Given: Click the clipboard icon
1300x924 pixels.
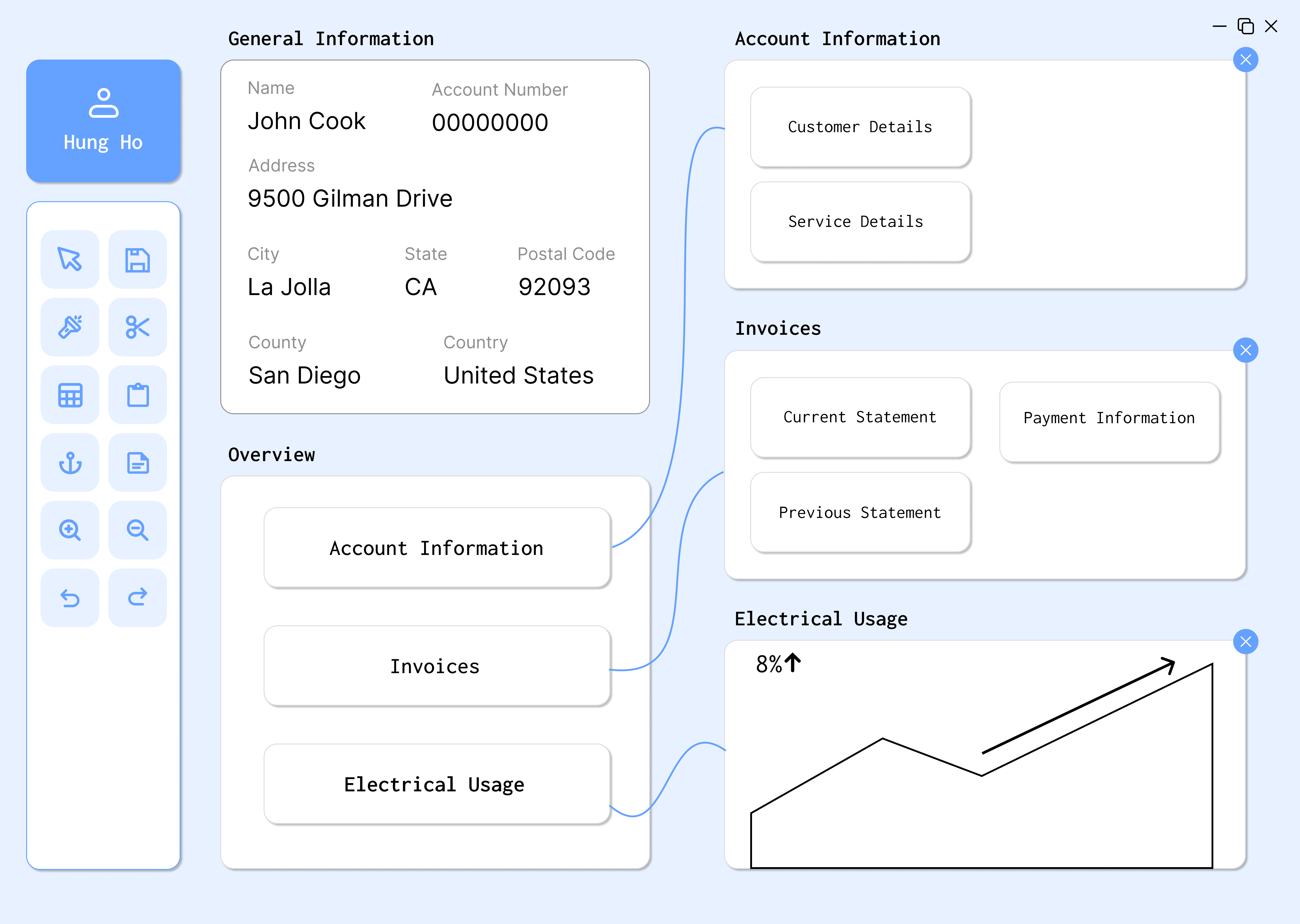Looking at the screenshot, I should click(x=137, y=395).
